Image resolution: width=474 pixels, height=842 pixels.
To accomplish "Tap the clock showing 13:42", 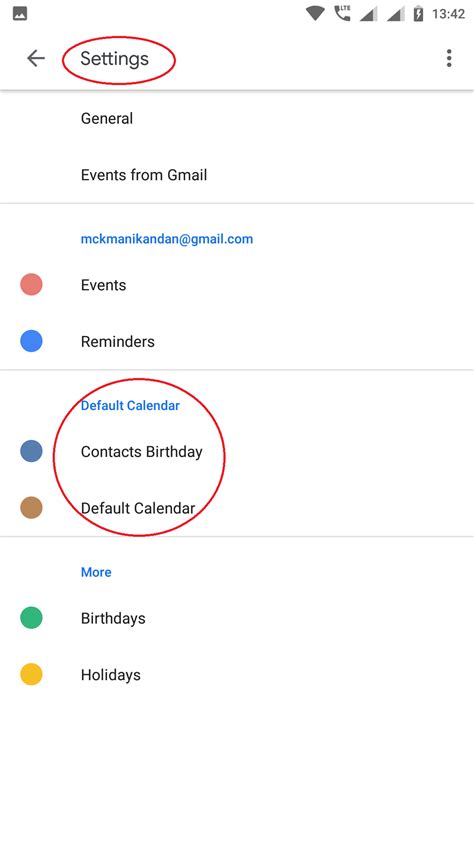I will [448, 14].
